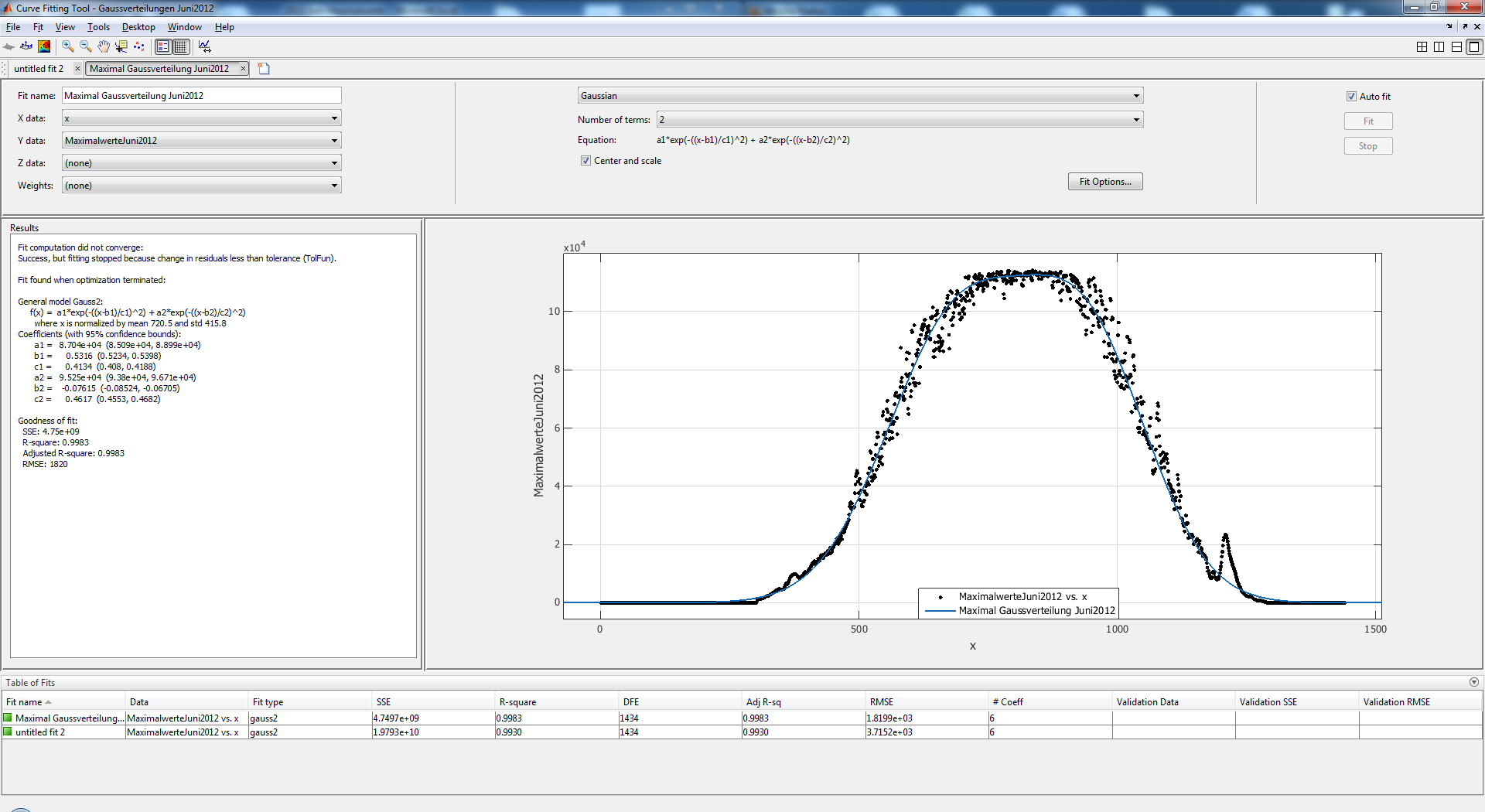
Task: Activate the Pan hand tool
Action: pyautogui.click(x=104, y=46)
